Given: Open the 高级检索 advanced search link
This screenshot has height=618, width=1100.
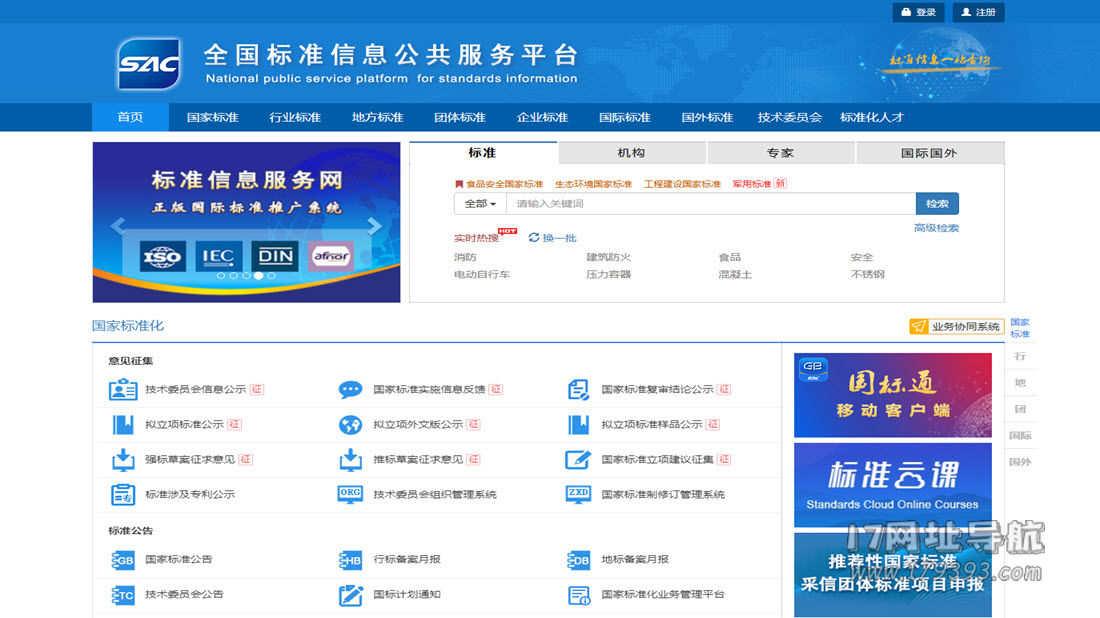Looking at the screenshot, I should click(x=936, y=228).
